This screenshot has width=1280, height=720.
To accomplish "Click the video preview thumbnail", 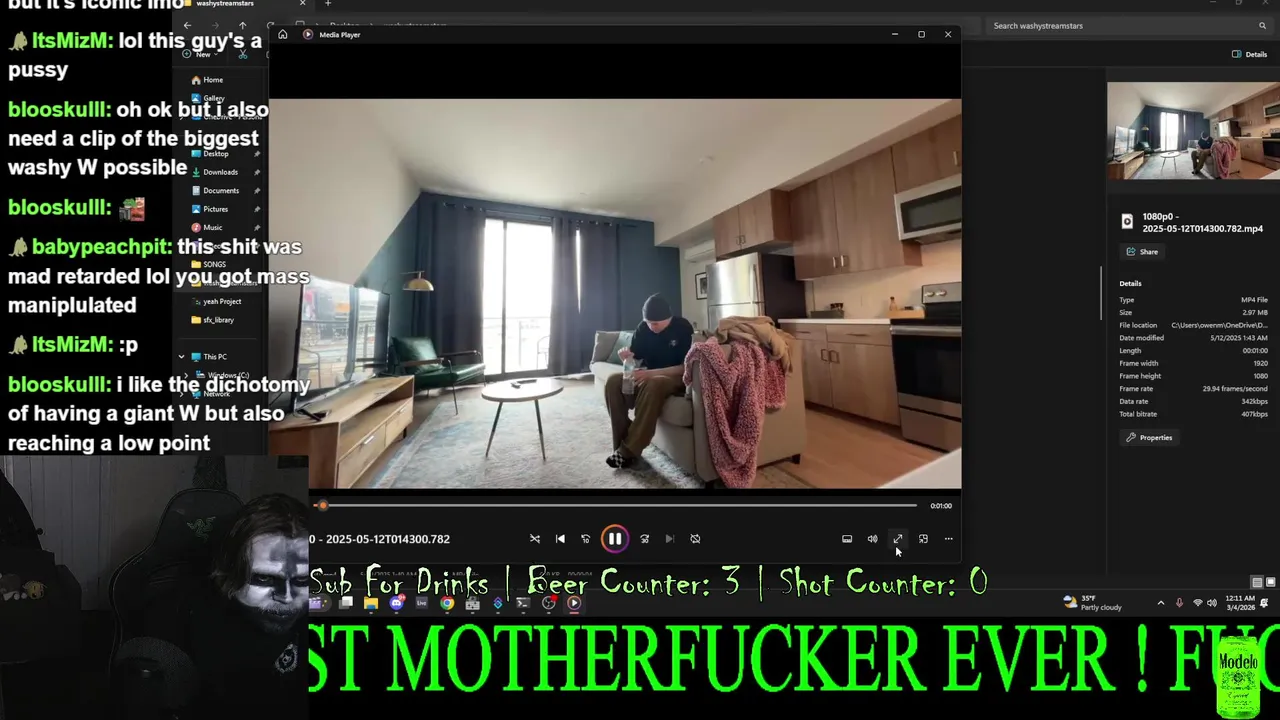I will 1193,130.
